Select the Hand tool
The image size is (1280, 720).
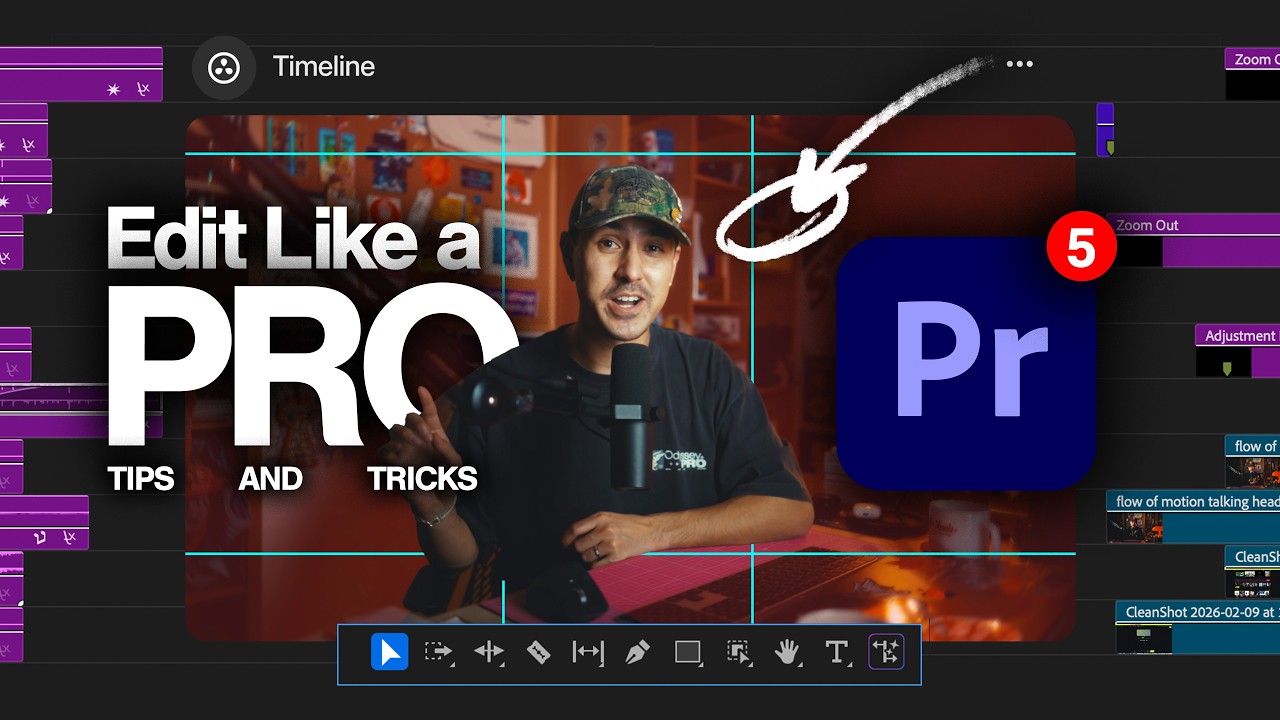pos(788,653)
